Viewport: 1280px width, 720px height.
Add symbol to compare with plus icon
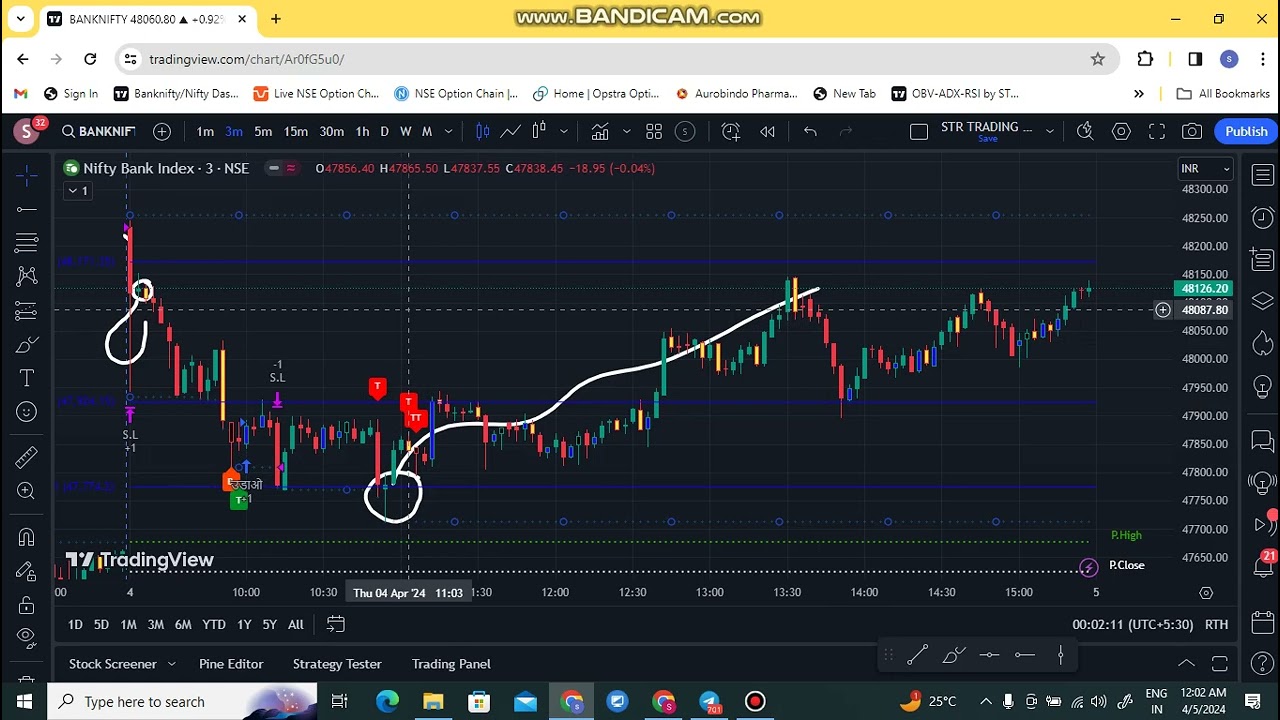pyautogui.click(x=162, y=131)
